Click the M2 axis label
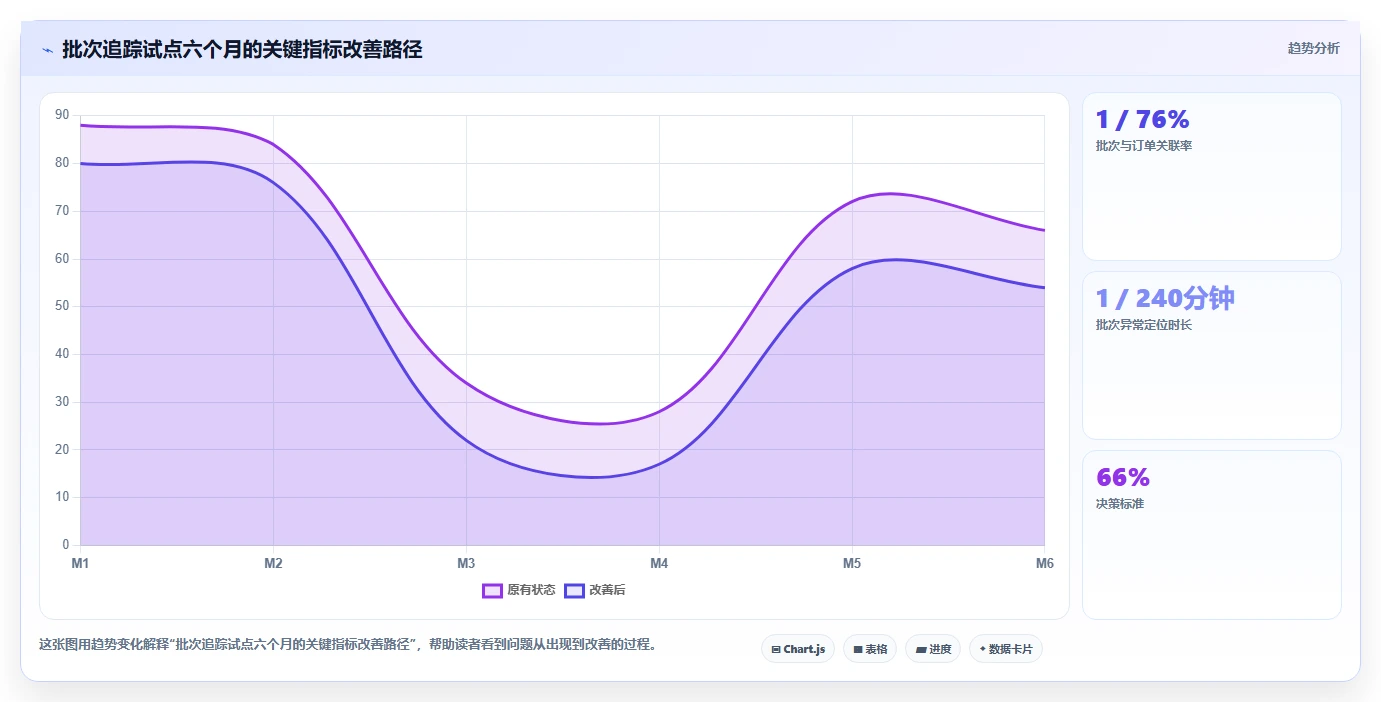The height and width of the screenshot is (702, 1381). pyautogui.click(x=273, y=563)
